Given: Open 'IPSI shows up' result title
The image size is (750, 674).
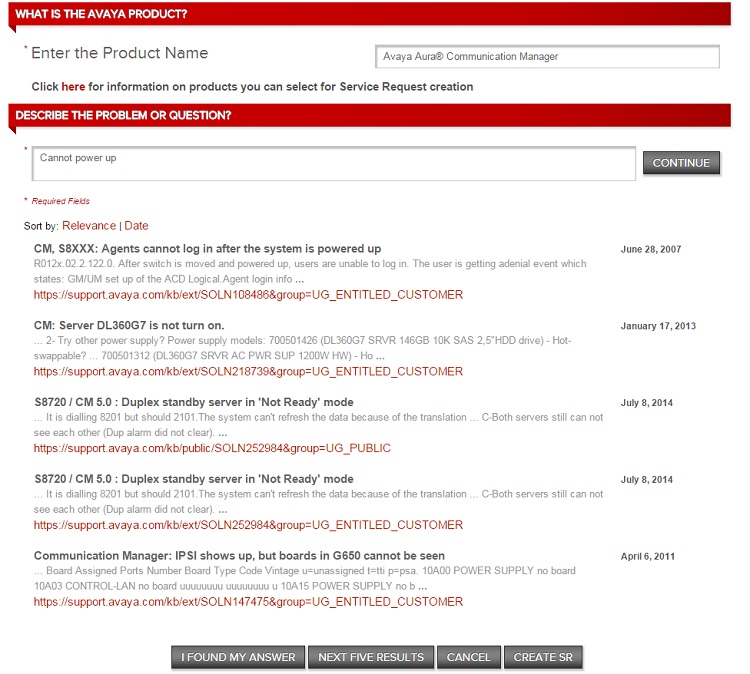Looking at the screenshot, I should tap(239, 555).
